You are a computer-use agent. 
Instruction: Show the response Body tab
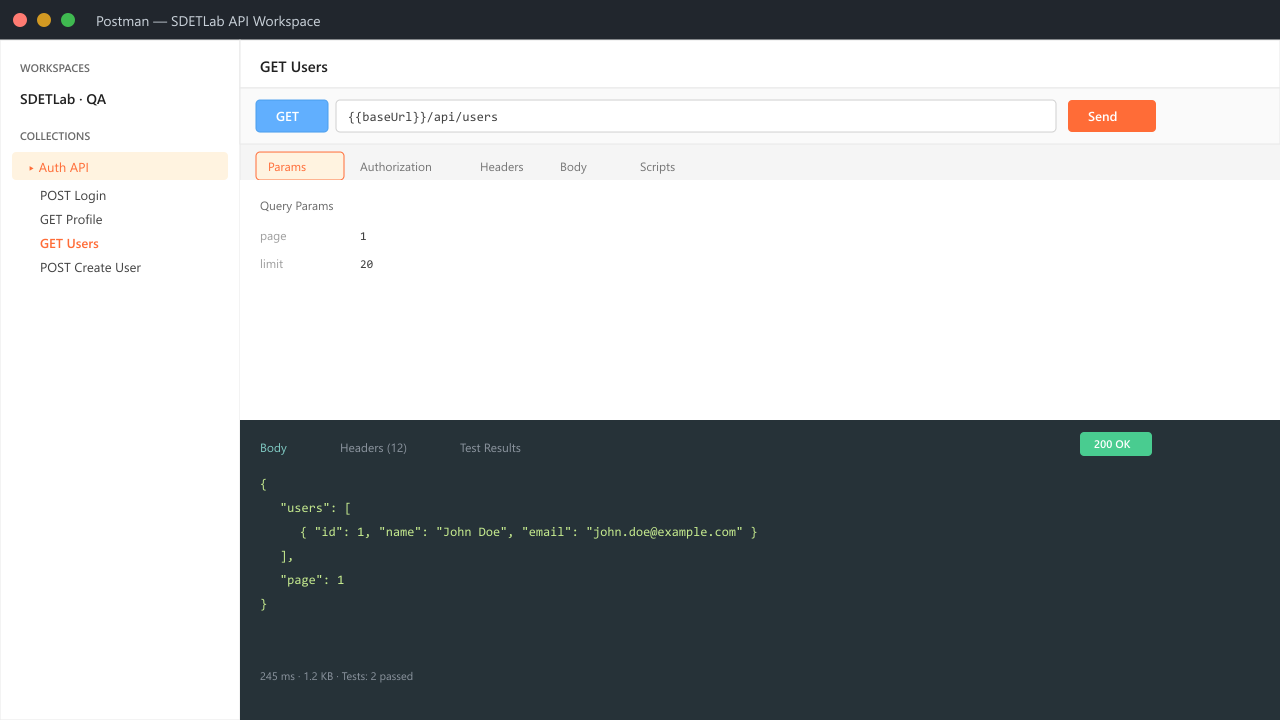tap(273, 448)
